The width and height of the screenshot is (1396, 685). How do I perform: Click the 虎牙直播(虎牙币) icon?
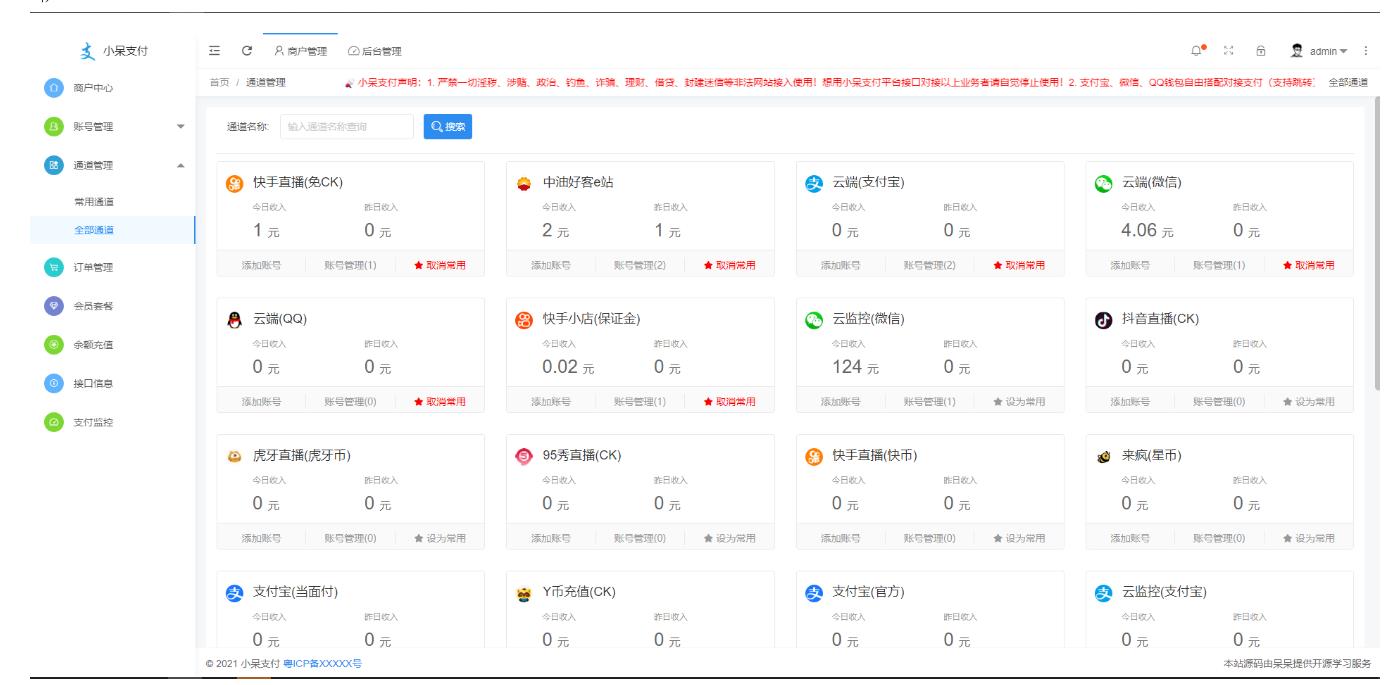(x=235, y=456)
